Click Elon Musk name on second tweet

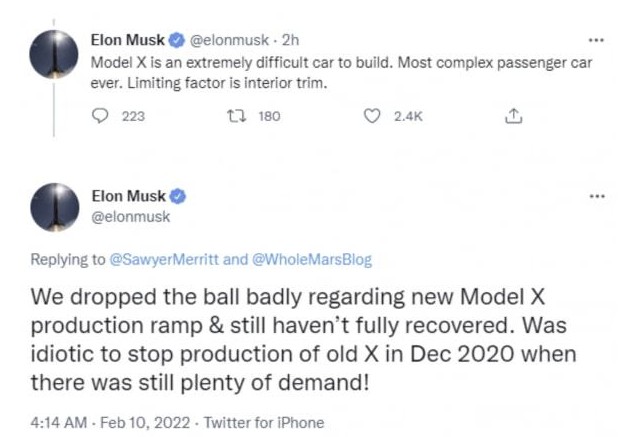[x=130, y=194]
